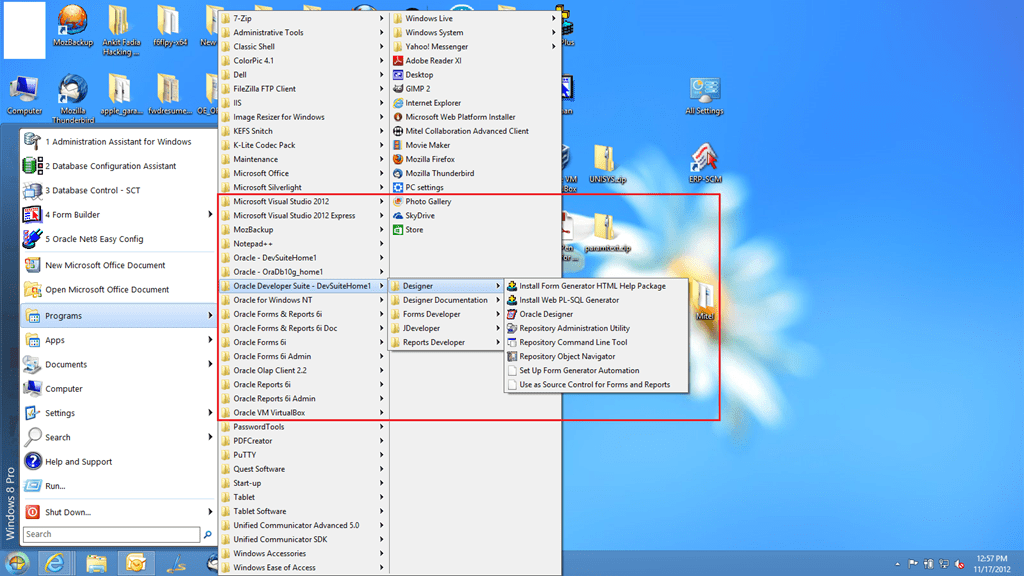This screenshot has width=1024, height=576.
Task: Open Repository Object Navigator
Action: tap(596, 357)
